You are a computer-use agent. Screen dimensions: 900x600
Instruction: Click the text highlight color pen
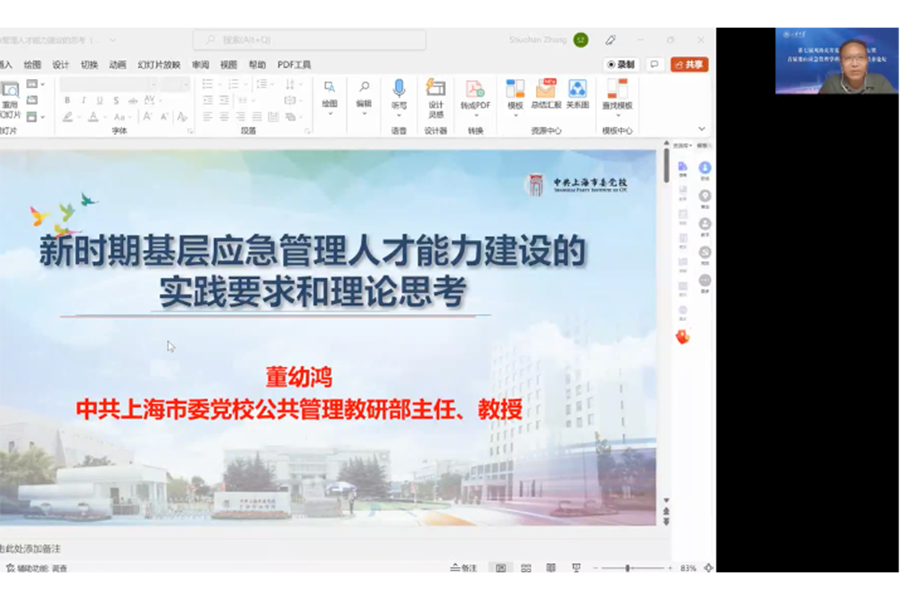click(x=68, y=117)
